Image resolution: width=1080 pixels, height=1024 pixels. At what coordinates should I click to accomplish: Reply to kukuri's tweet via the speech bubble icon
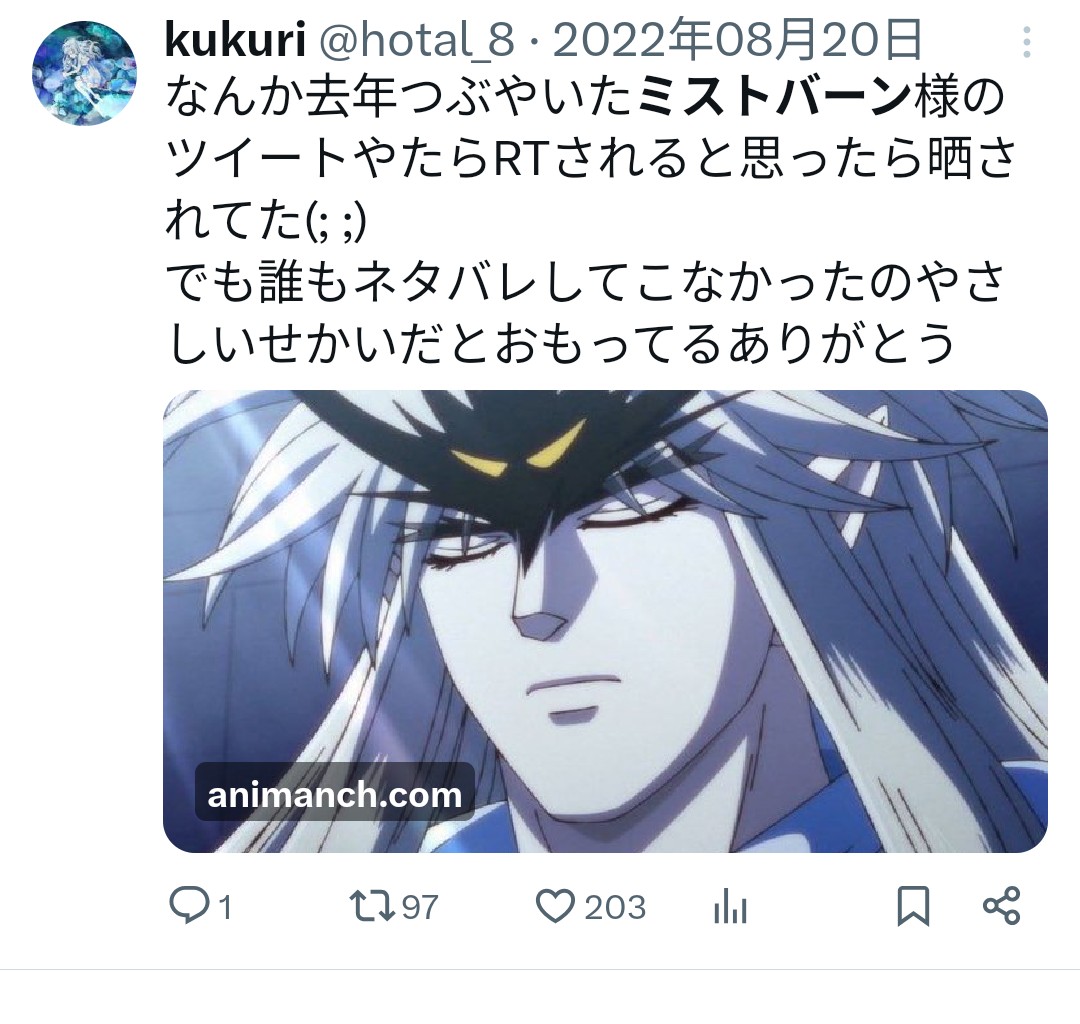point(189,906)
